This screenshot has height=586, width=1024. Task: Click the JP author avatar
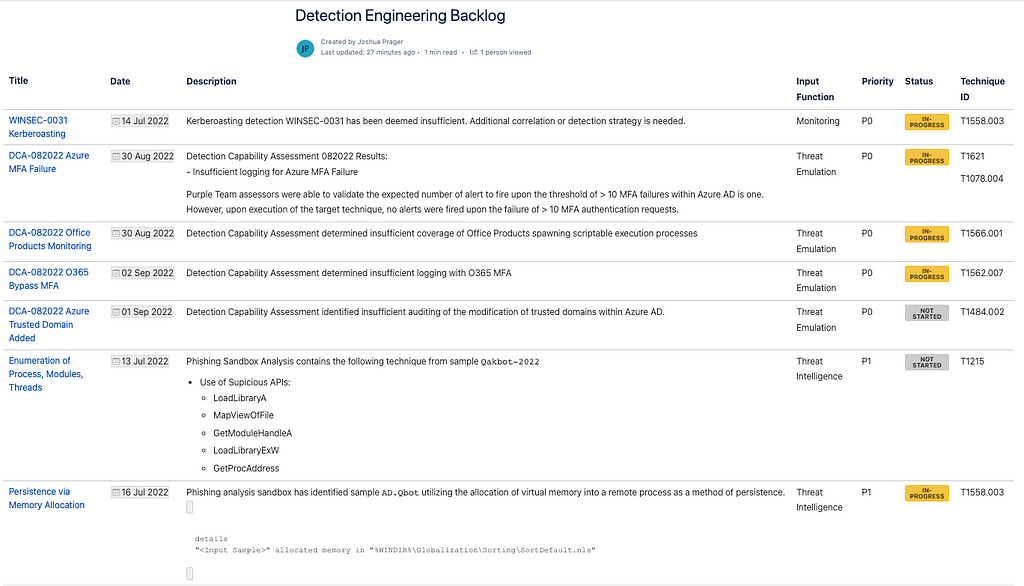tap(305, 48)
